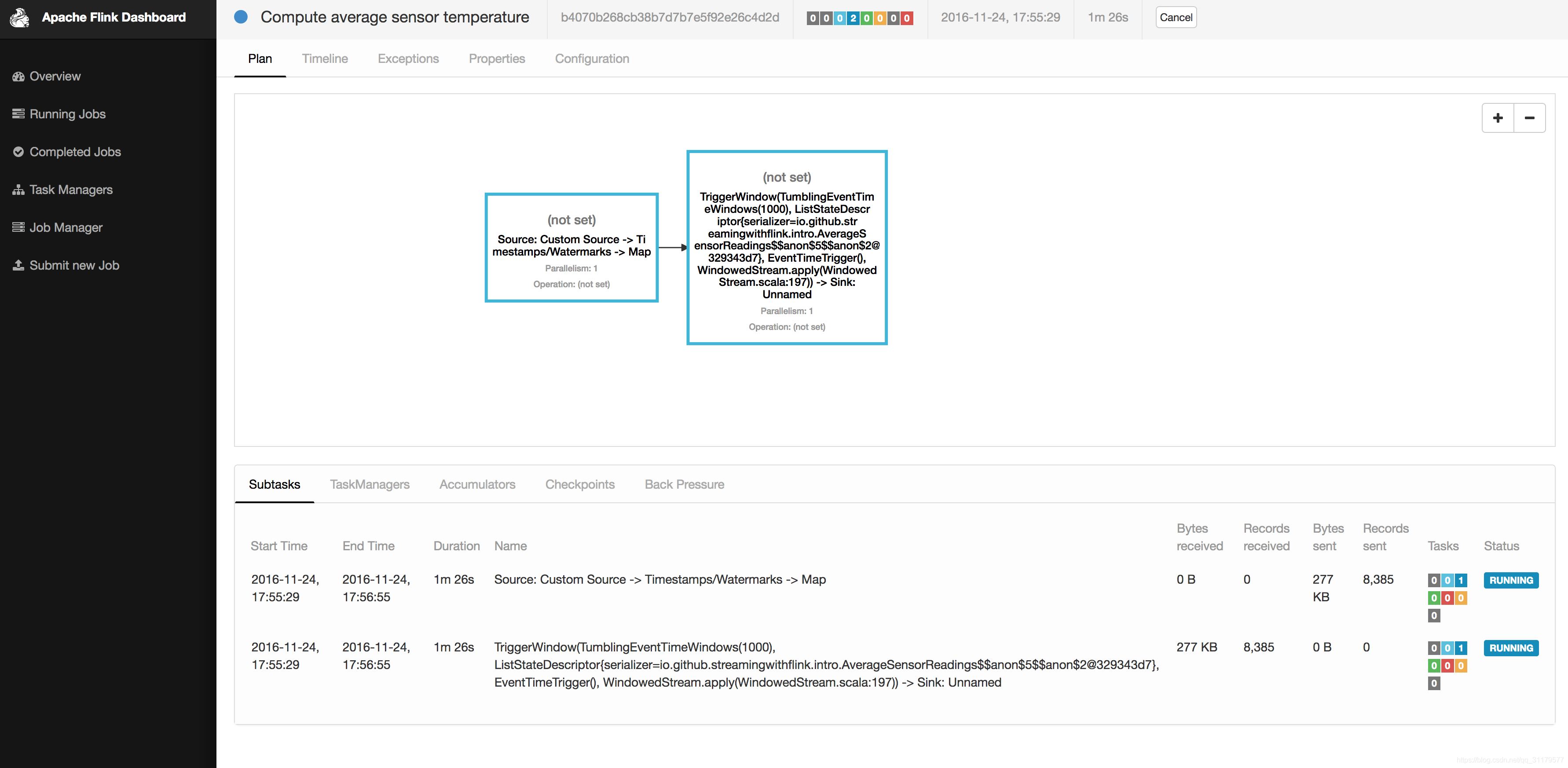Open the Properties tab
This screenshot has height=768, width=1568.
(x=497, y=58)
